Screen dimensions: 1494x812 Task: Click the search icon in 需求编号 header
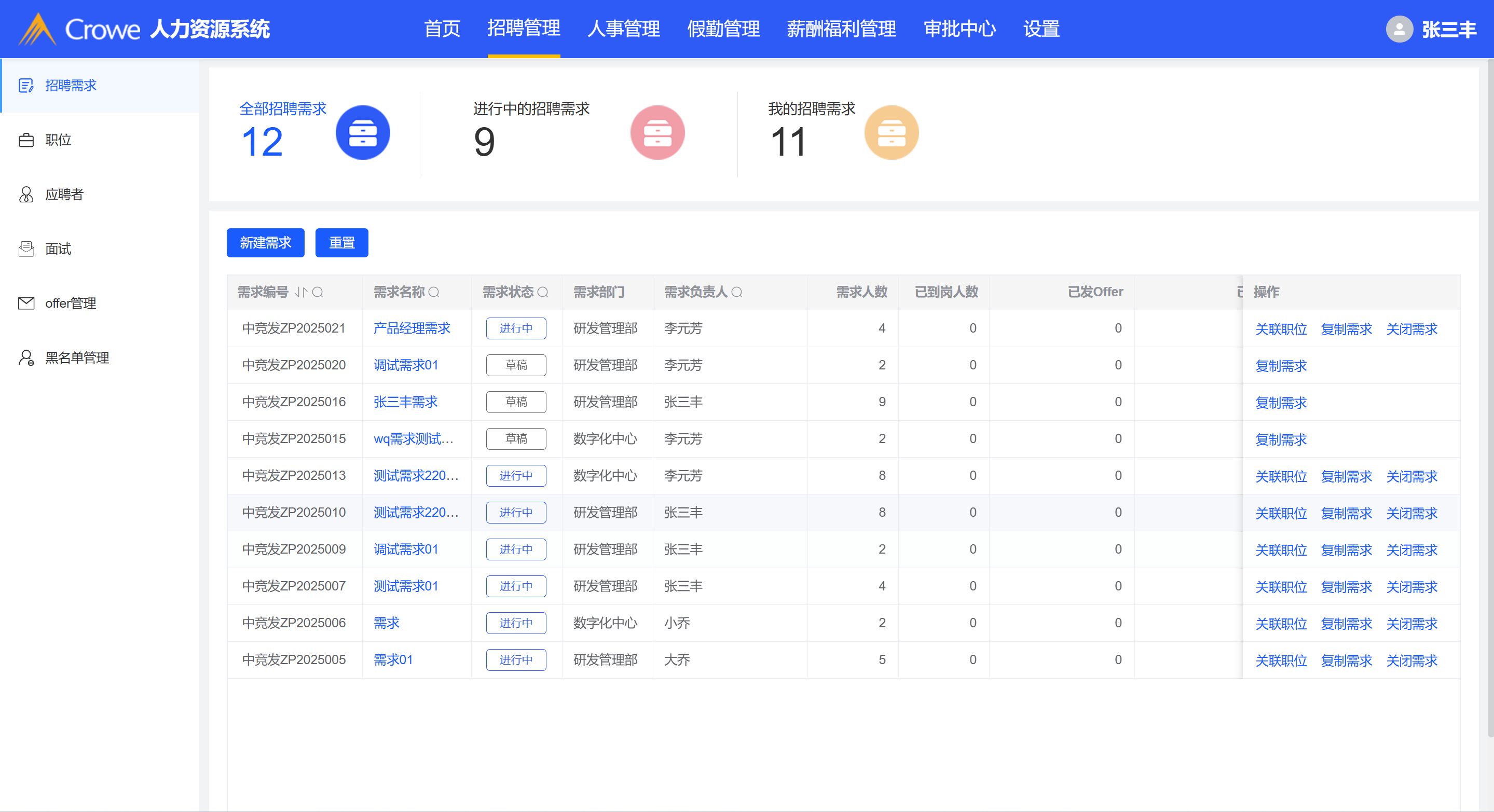pyautogui.click(x=317, y=292)
